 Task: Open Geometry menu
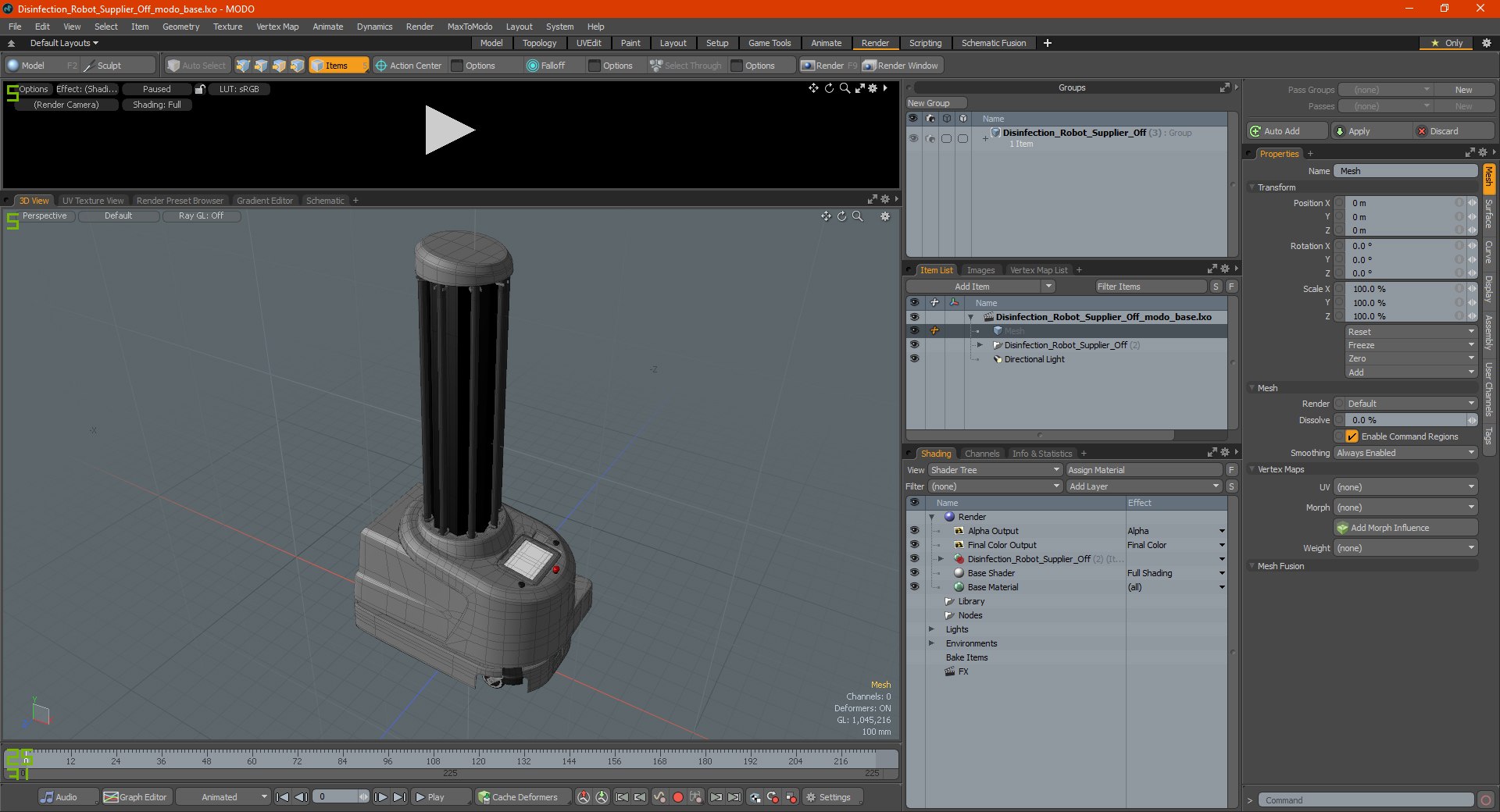pyautogui.click(x=180, y=27)
